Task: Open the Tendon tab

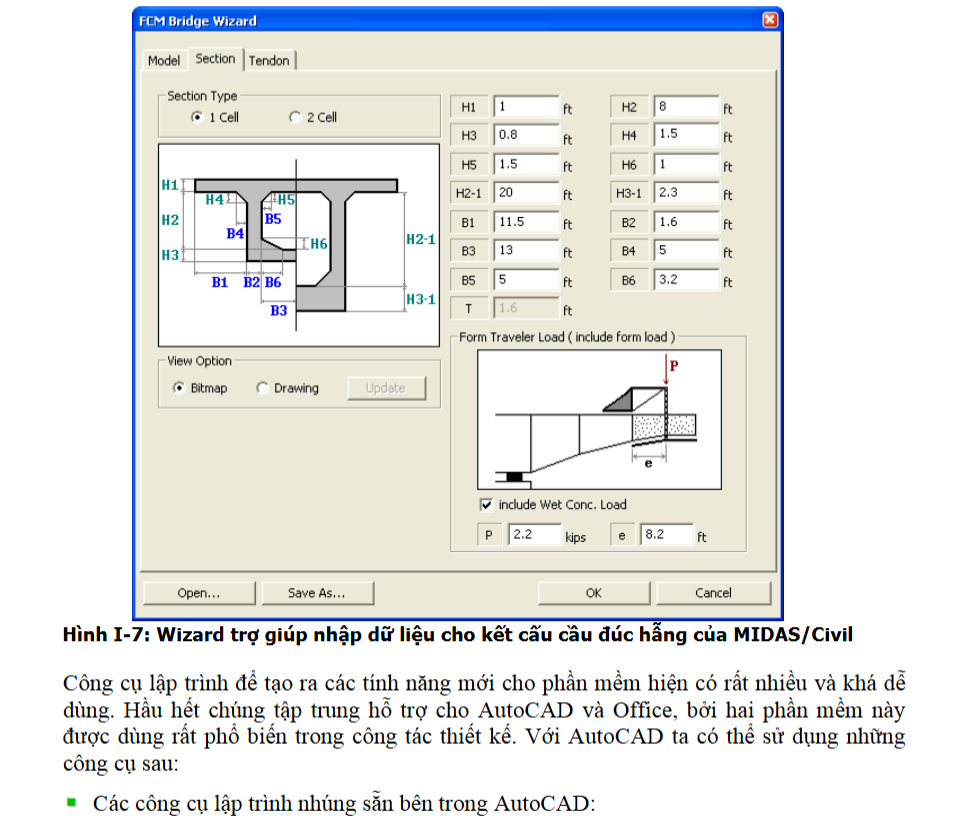Action: pos(269,61)
